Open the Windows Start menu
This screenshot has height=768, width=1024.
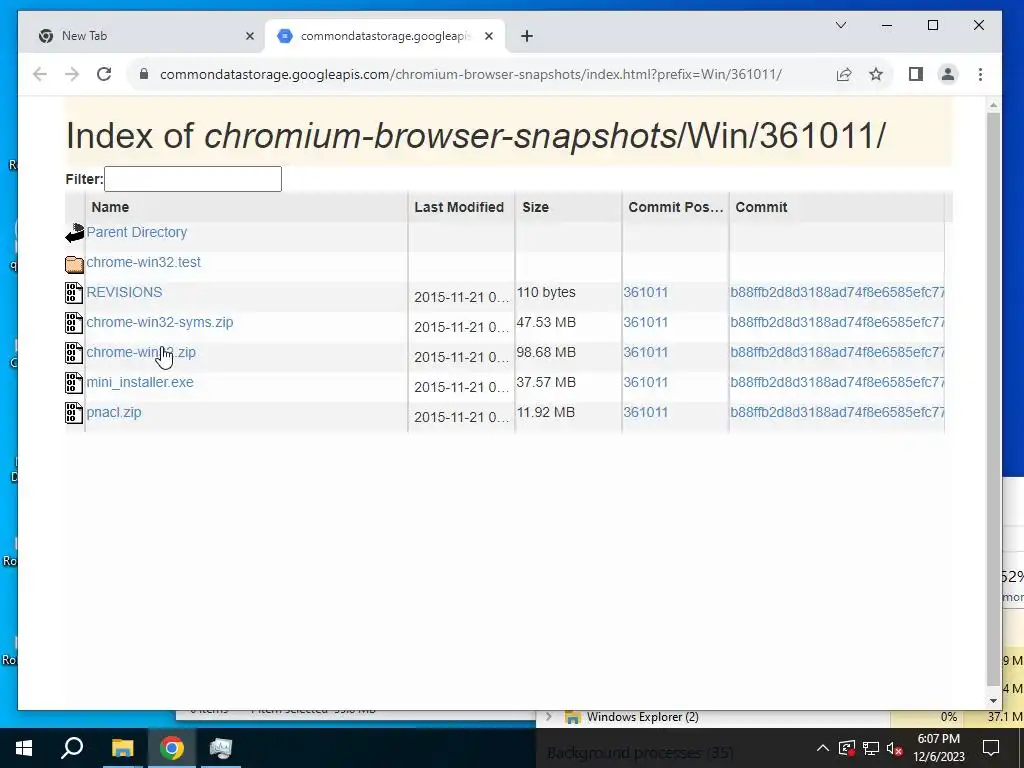(x=24, y=748)
